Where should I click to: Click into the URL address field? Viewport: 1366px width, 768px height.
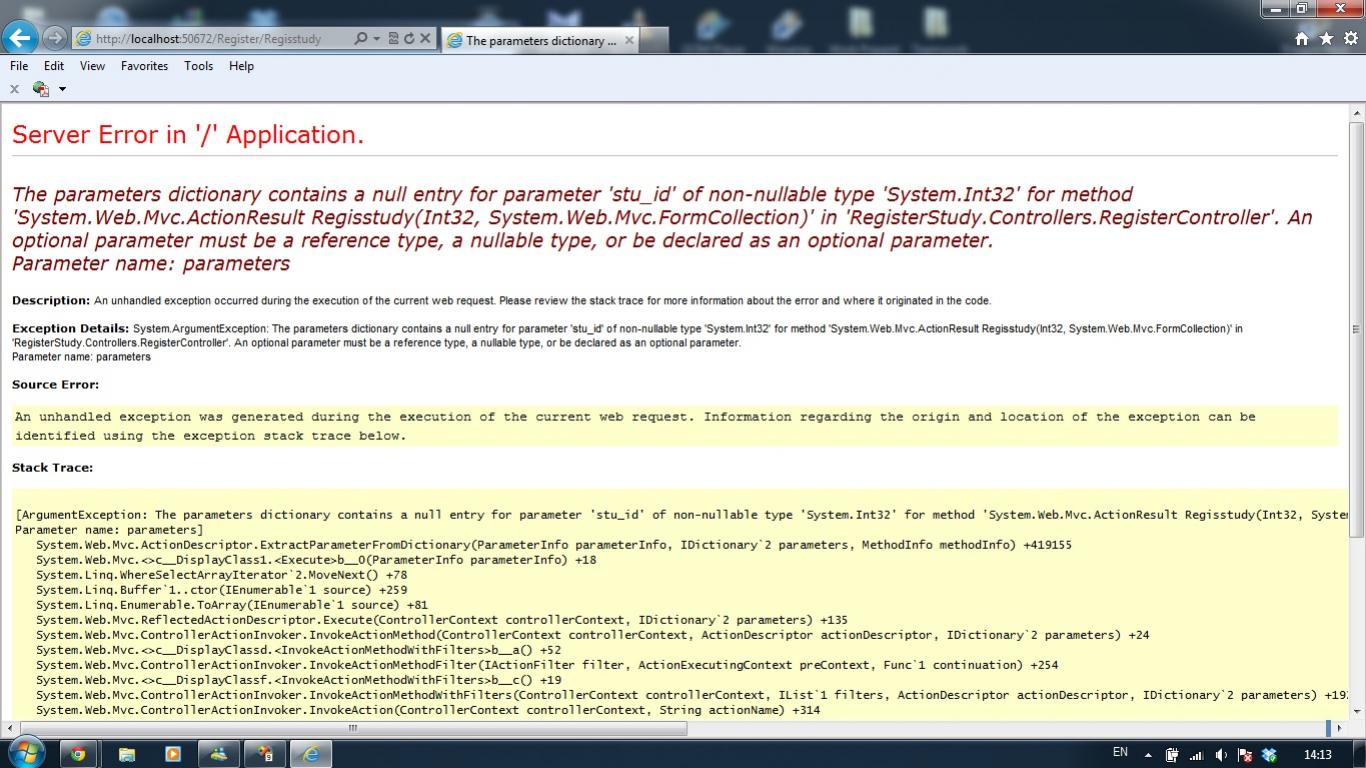pyautogui.click(x=220, y=39)
